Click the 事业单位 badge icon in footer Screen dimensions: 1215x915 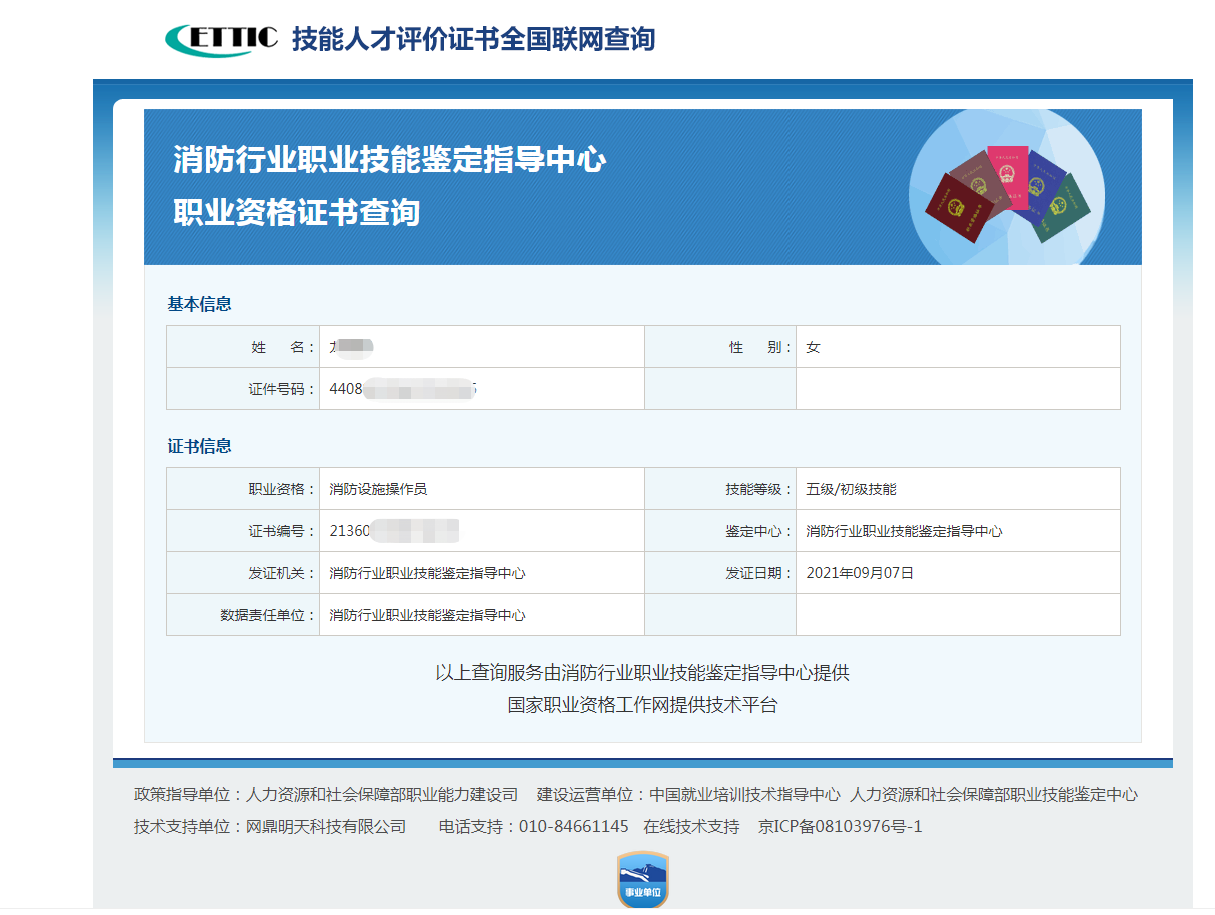point(643,881)
